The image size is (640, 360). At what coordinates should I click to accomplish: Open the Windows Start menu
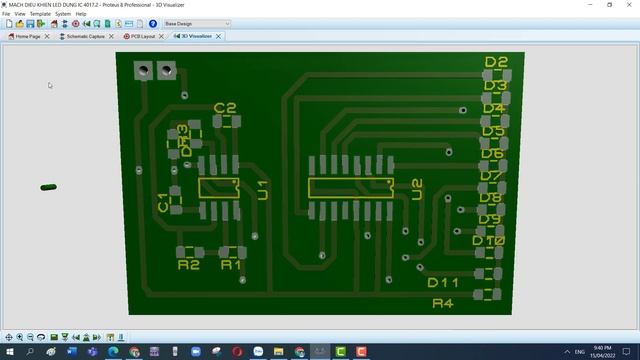[9, 351]
